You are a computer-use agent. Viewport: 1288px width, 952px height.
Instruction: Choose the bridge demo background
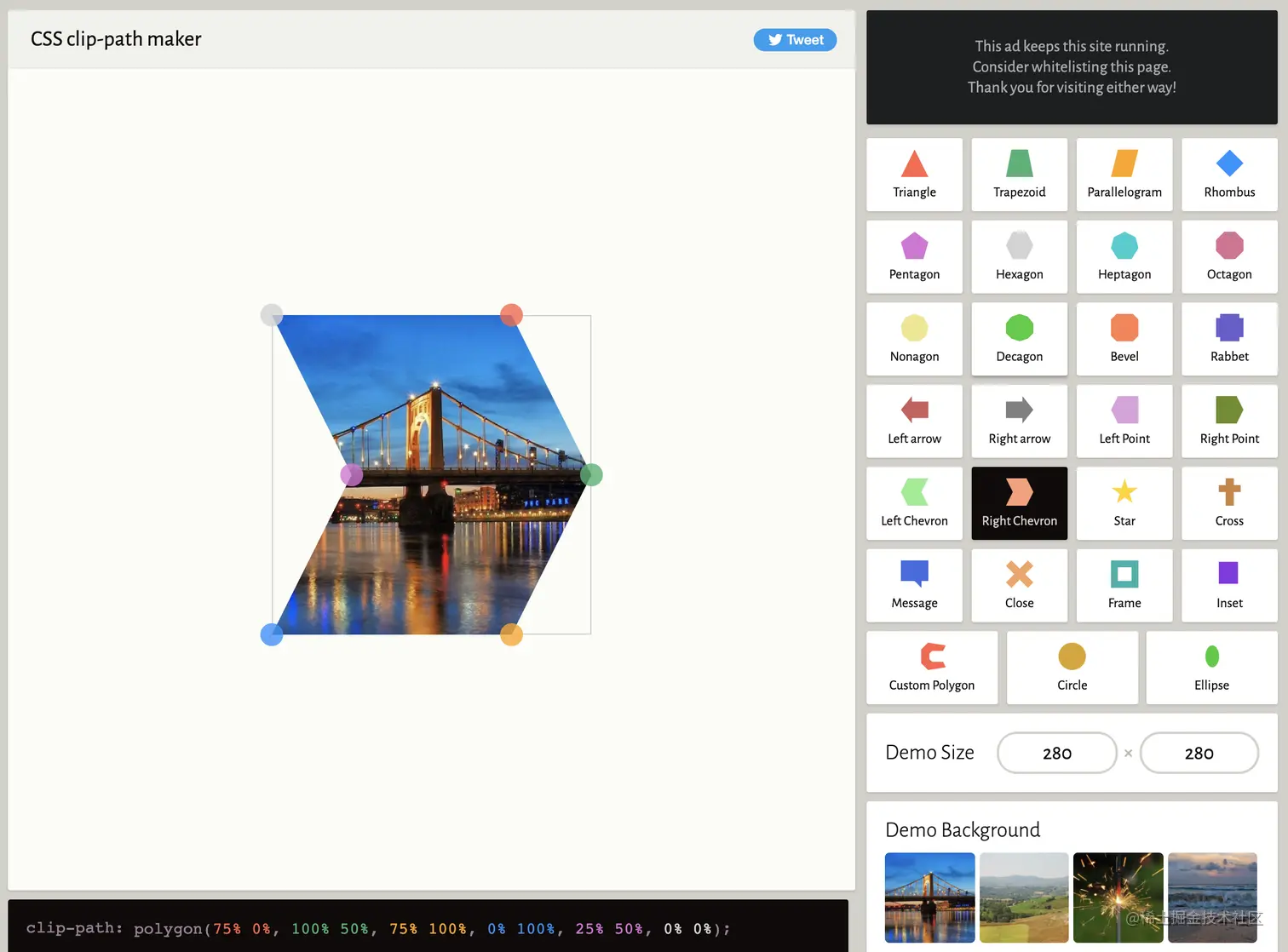(929, 898)
